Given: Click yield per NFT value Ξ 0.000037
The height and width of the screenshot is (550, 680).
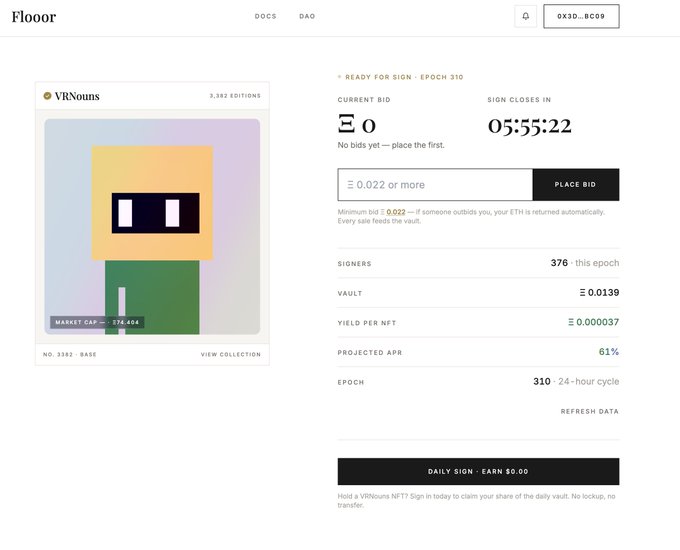Looking at the screenshot, I should (x=593, y=322).
